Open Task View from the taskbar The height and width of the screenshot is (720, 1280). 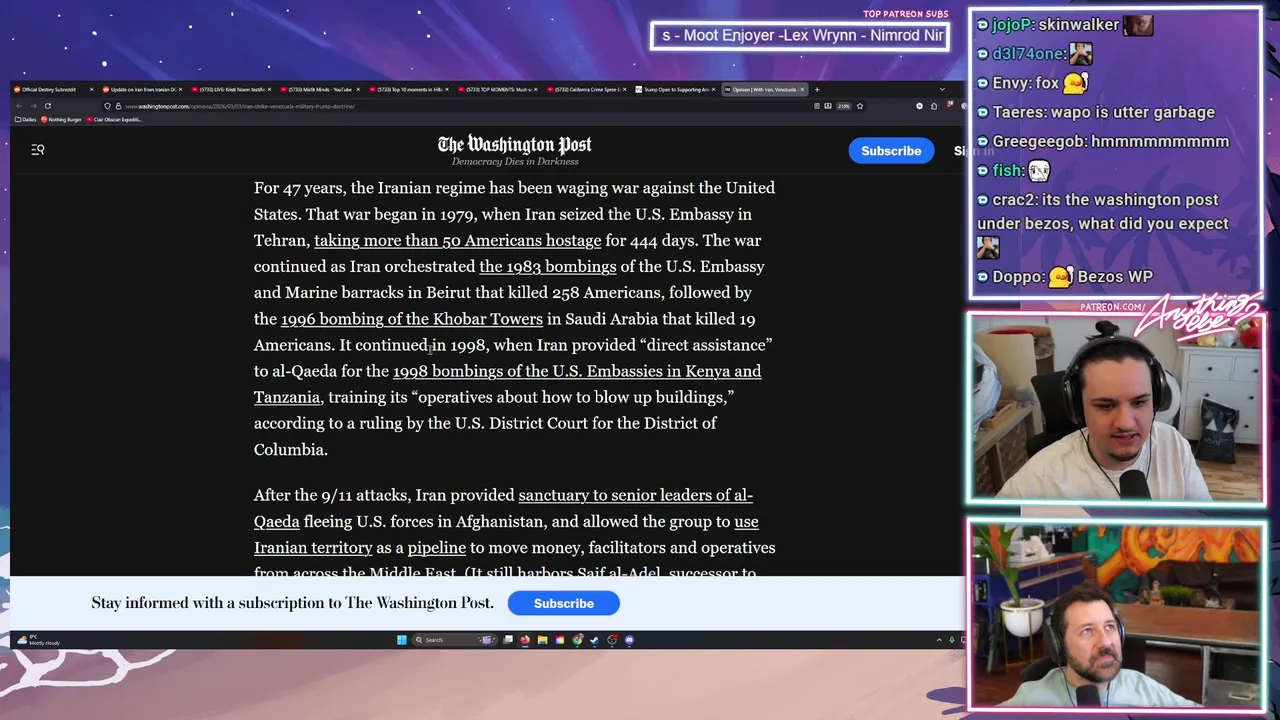tap(508, 640)
